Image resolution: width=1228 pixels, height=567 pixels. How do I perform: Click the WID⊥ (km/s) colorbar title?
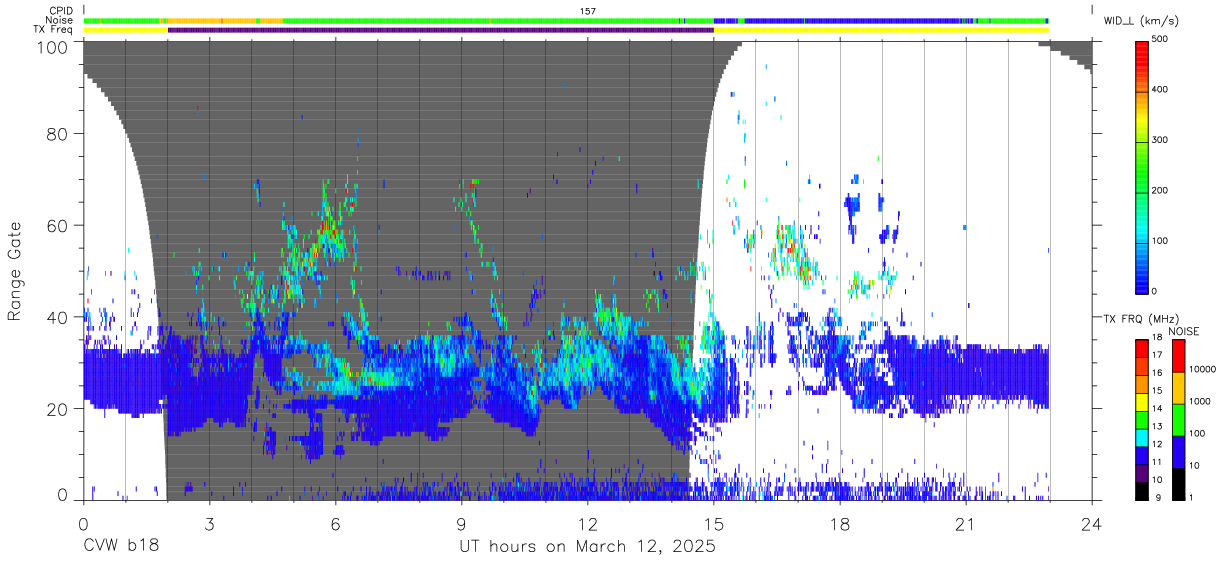coord(1139,19)
